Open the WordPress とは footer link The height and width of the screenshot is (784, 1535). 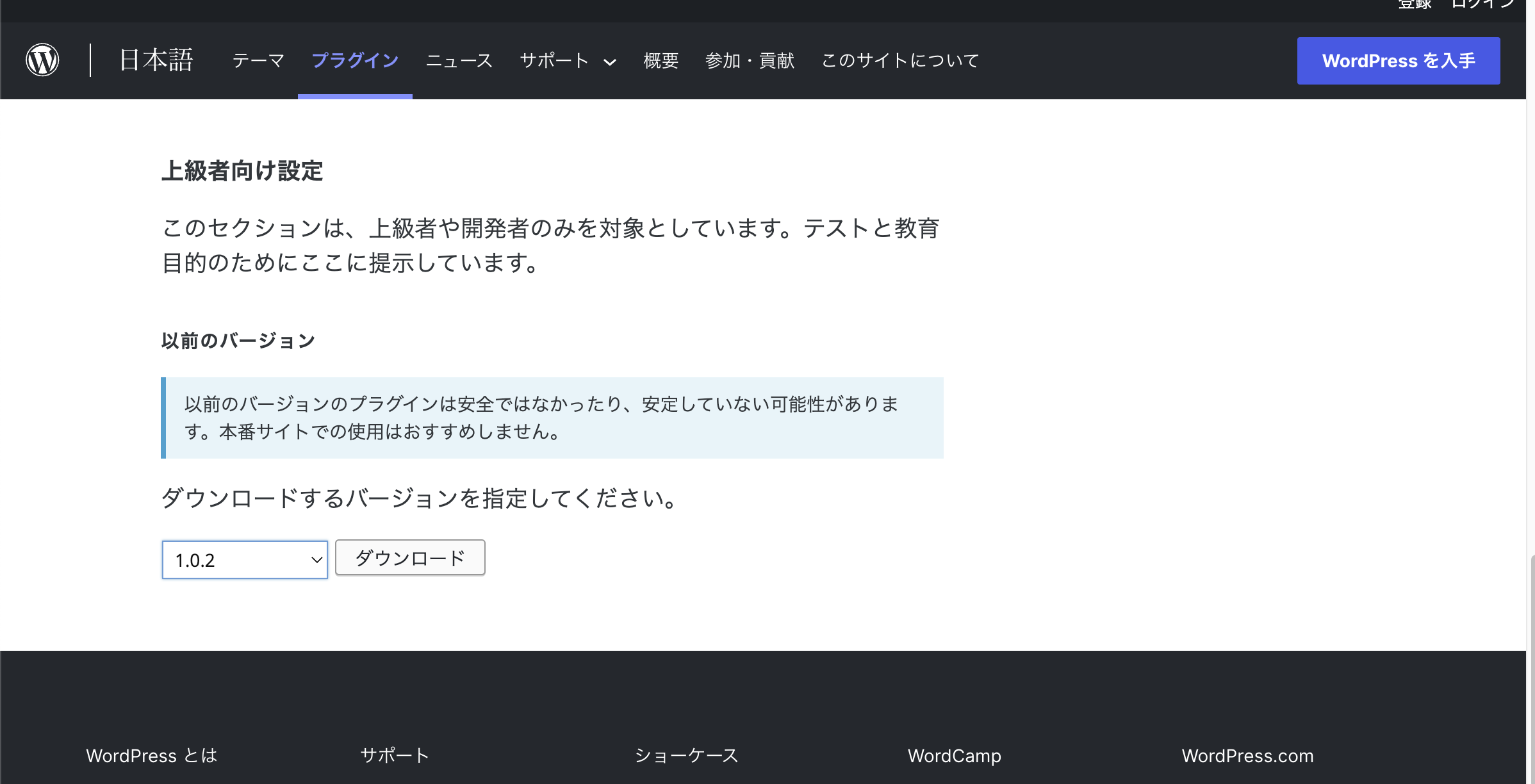point(151,756)
